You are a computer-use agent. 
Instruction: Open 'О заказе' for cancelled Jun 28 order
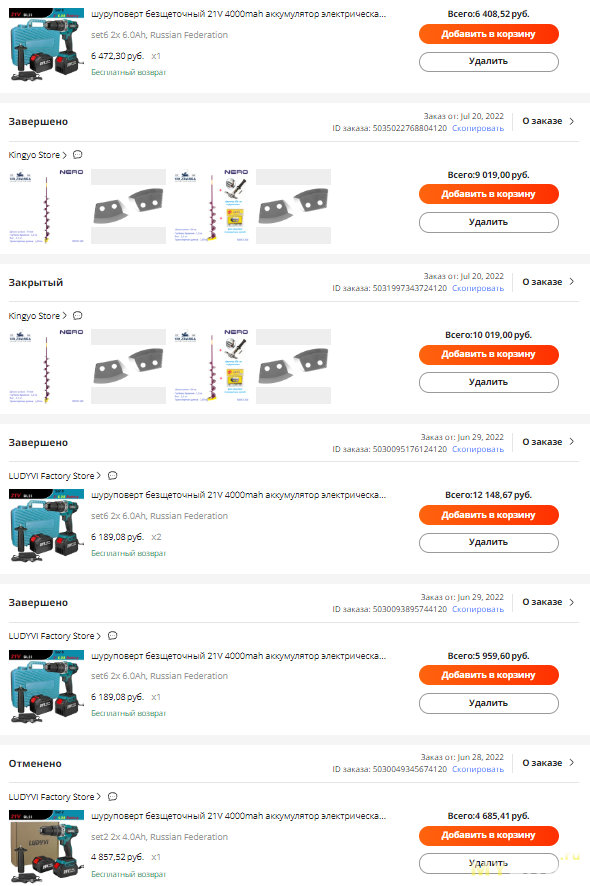click(x=548, y=763)
